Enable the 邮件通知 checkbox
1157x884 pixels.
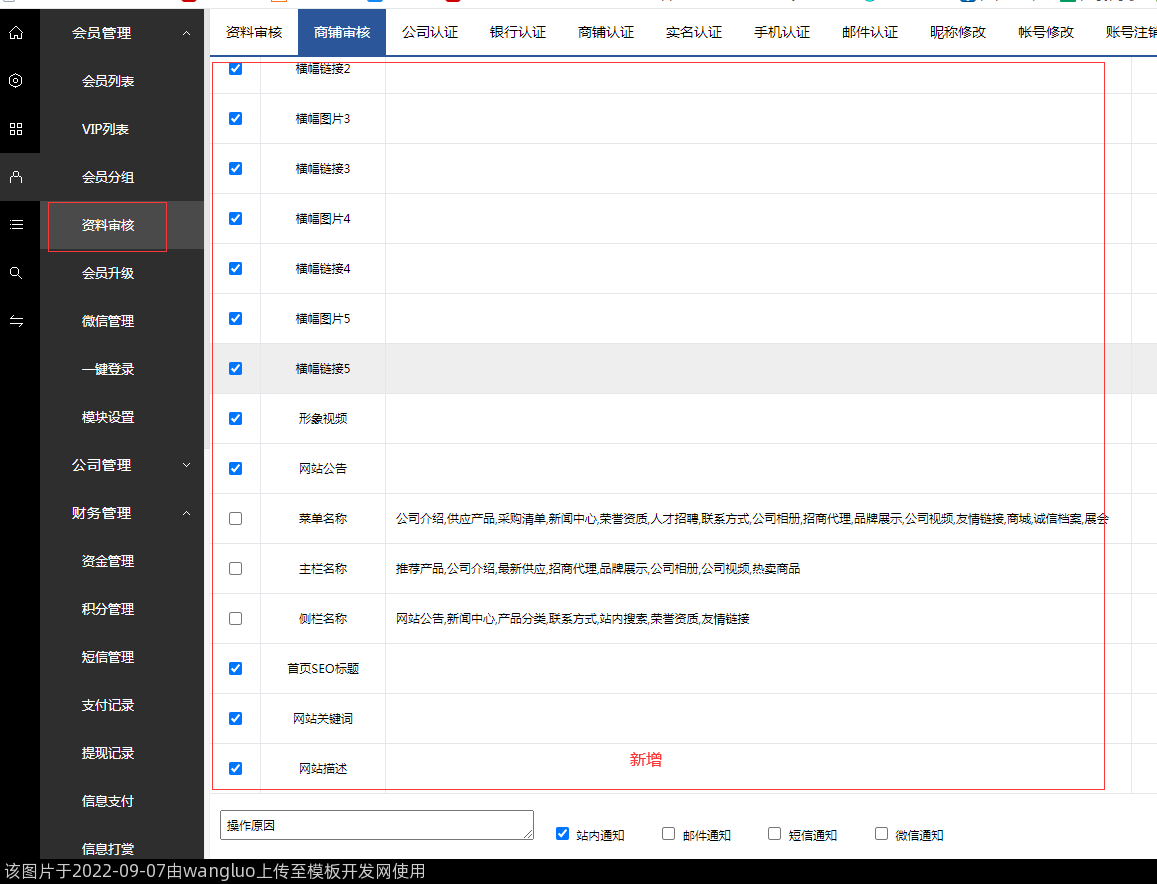[669, 833]
